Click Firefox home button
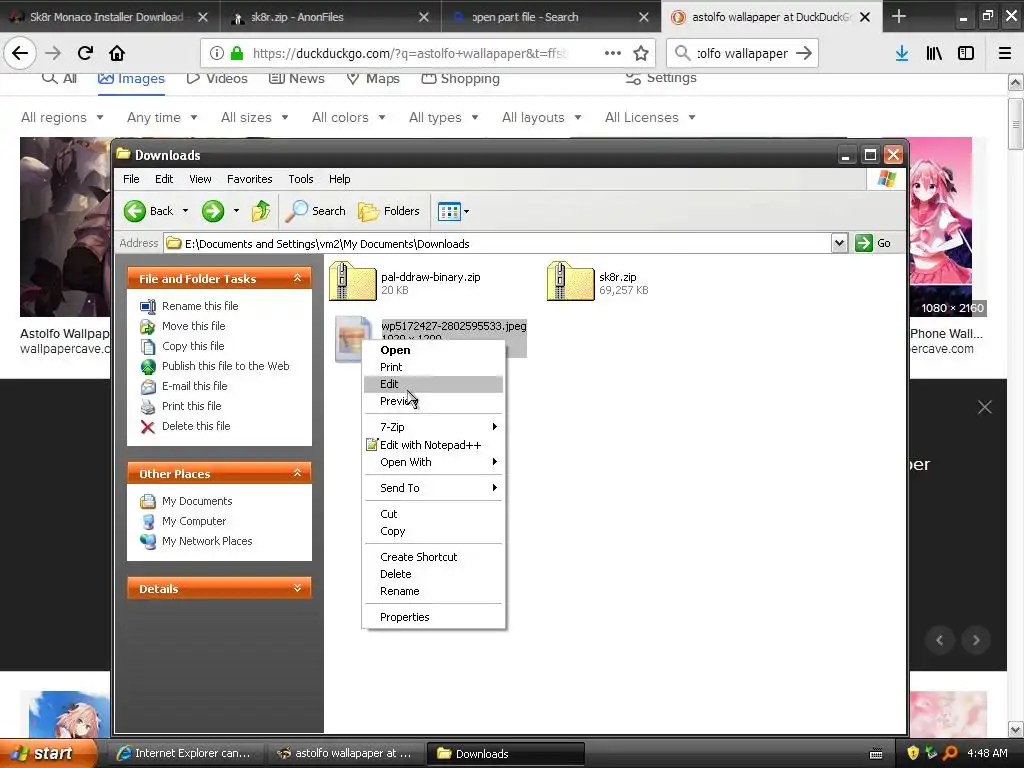The height and width of the screenshot is (768, 1024). (117, 53)
